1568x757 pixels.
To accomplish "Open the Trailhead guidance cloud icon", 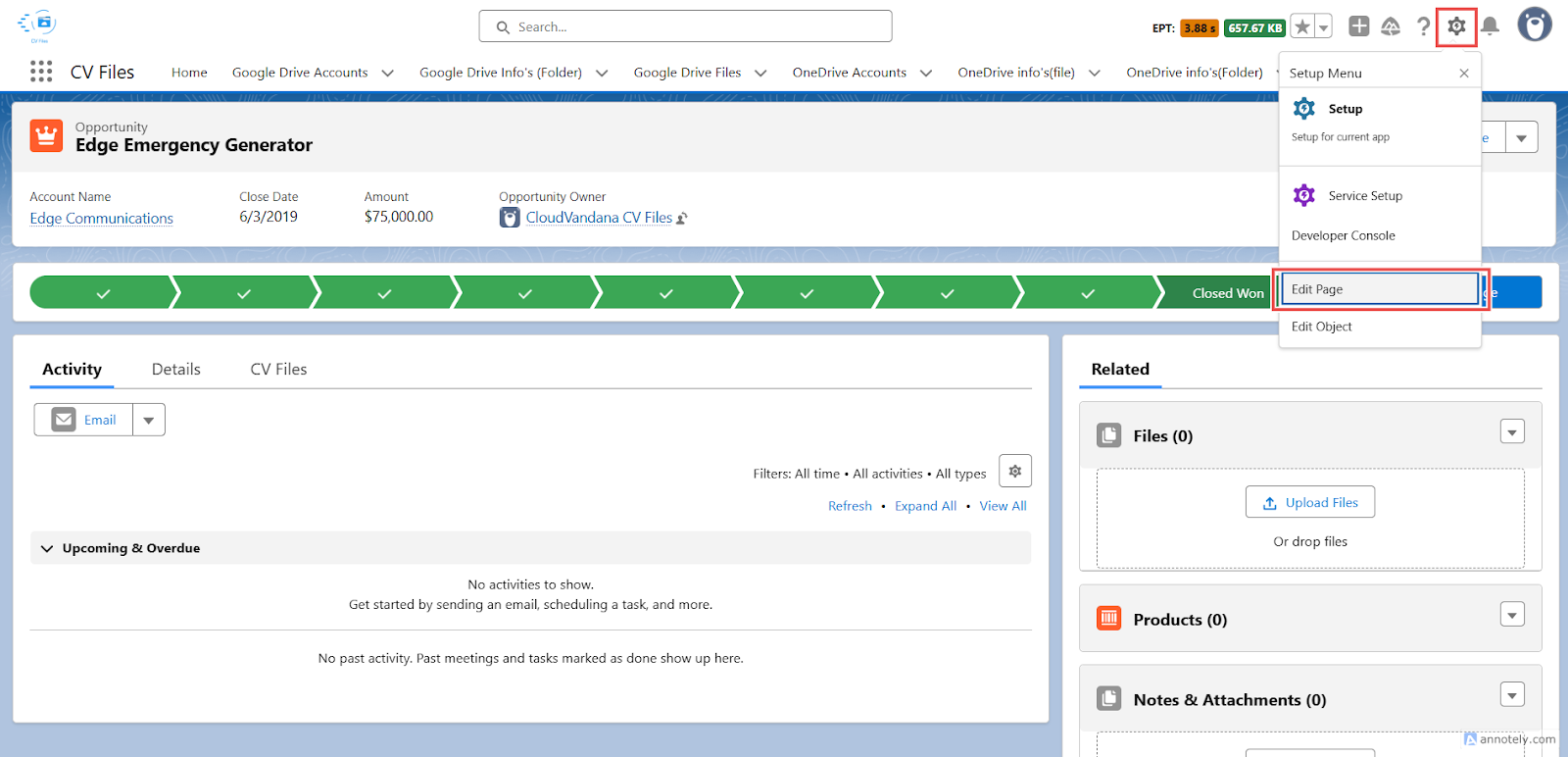I will (x=1391, y=26).
